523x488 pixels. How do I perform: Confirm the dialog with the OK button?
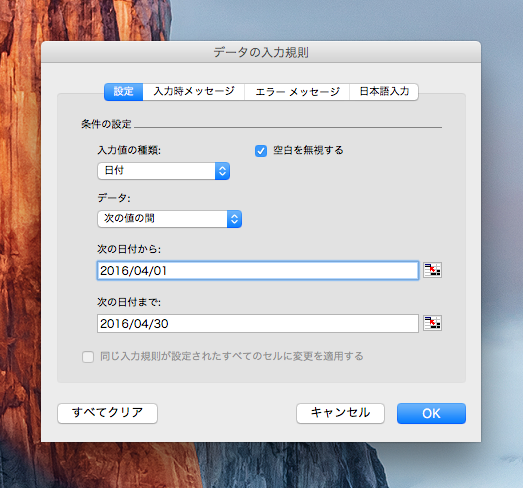431,413
